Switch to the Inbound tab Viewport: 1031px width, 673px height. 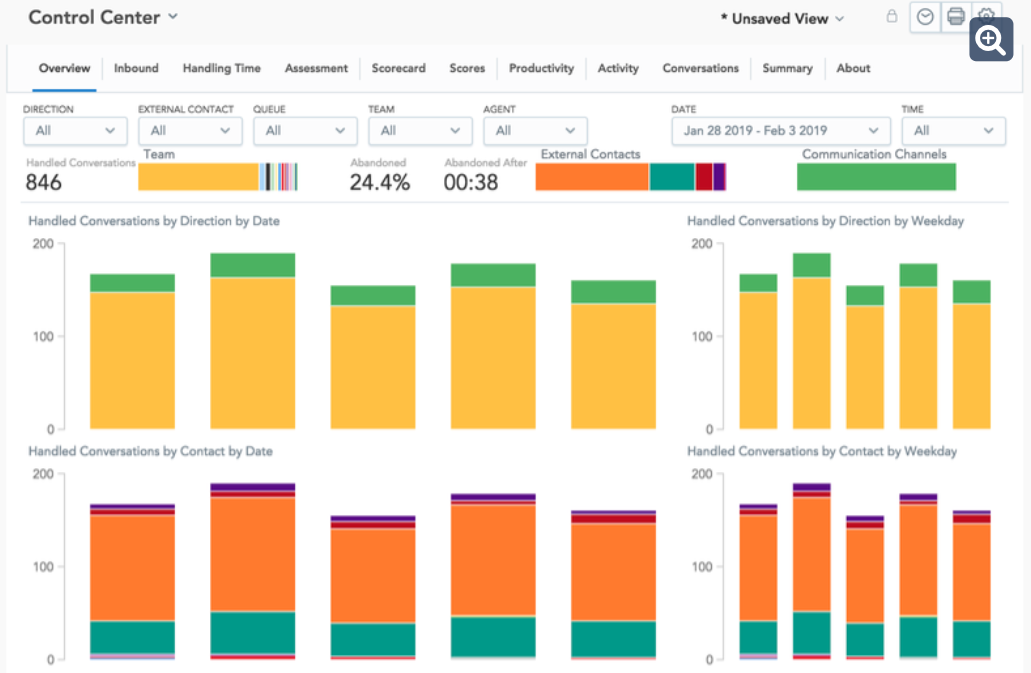136,68
